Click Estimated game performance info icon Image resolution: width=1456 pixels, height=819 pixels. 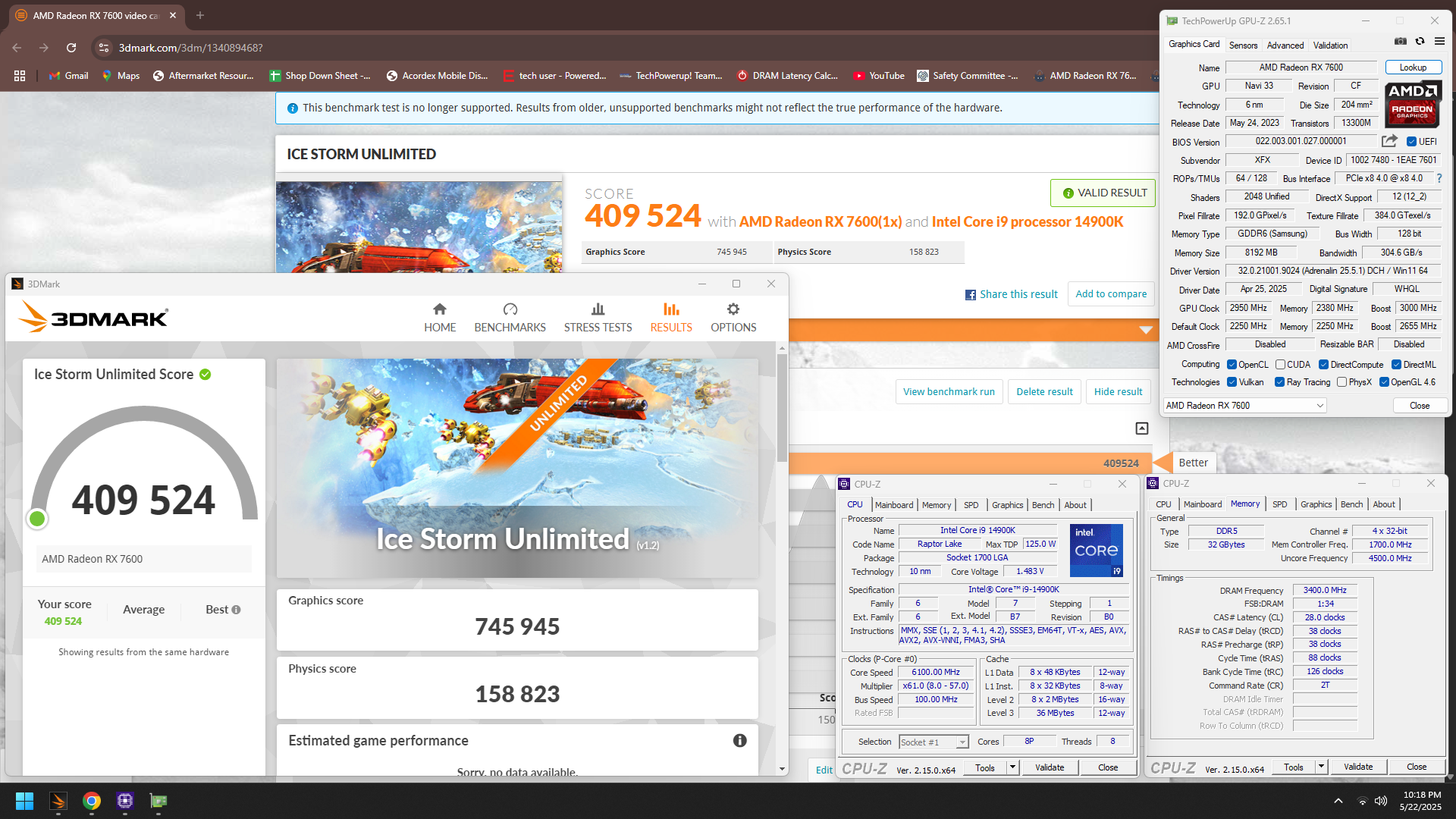point(740,741)
